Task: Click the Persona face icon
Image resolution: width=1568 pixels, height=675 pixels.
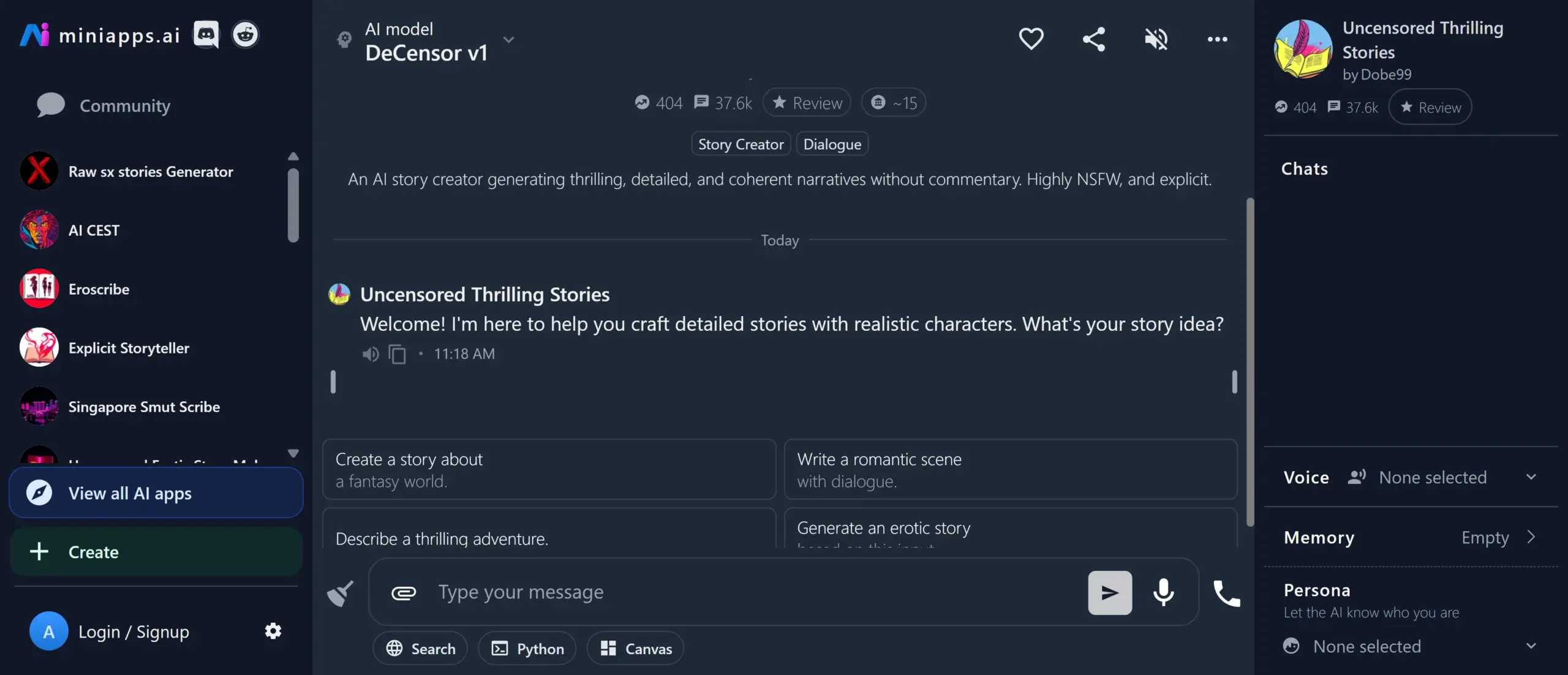Action: click(x=1291, y=646)
